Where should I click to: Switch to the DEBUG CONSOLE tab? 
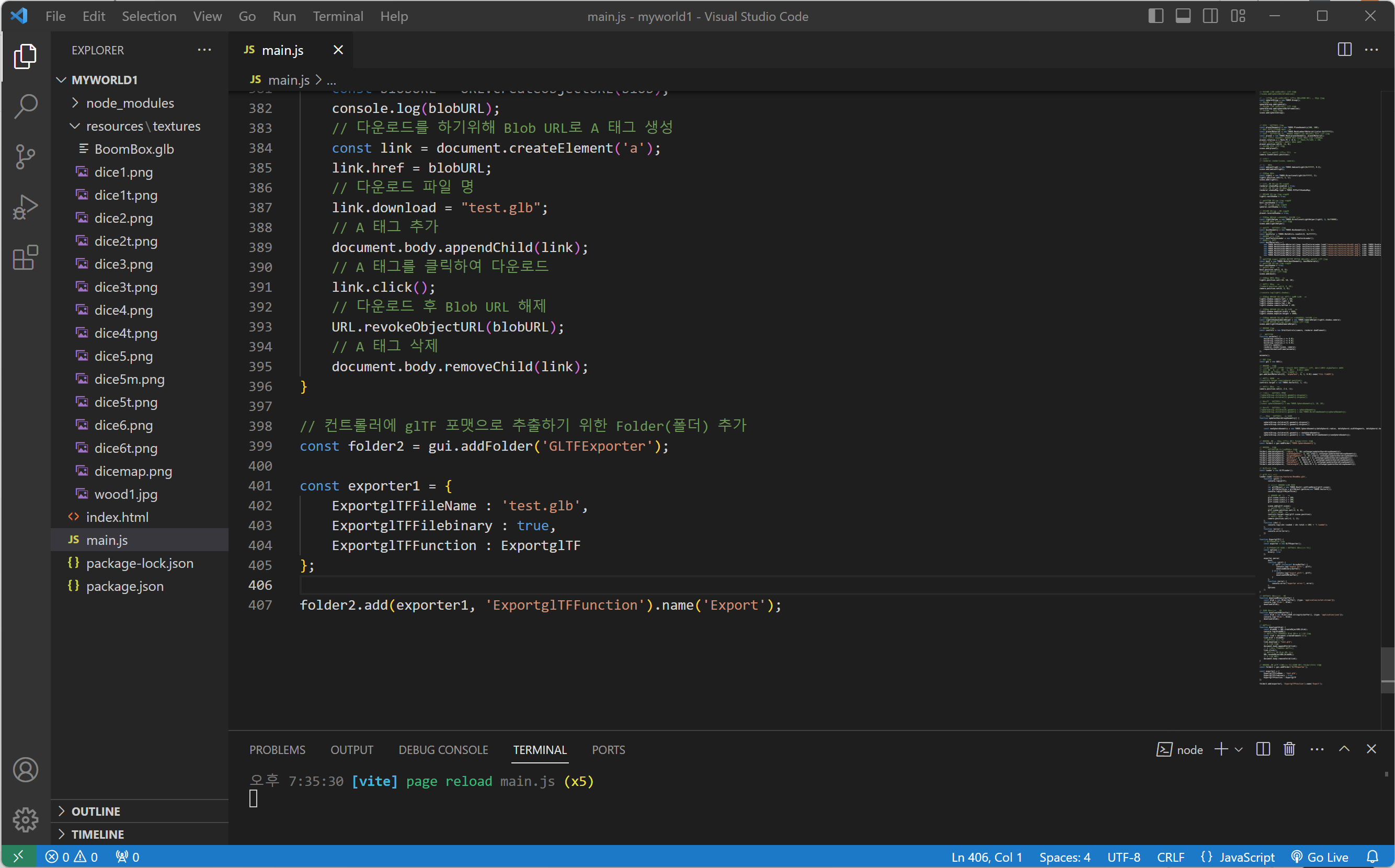[x=443, y=750]
